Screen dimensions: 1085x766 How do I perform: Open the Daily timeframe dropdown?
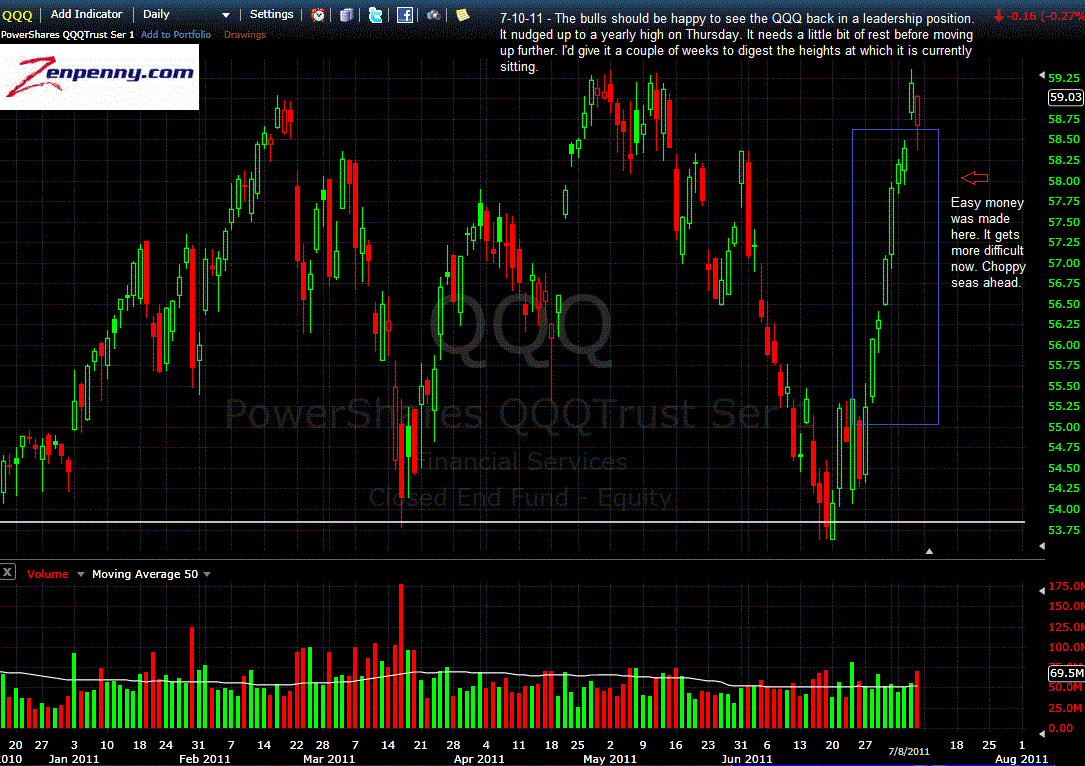pos(186,15)
